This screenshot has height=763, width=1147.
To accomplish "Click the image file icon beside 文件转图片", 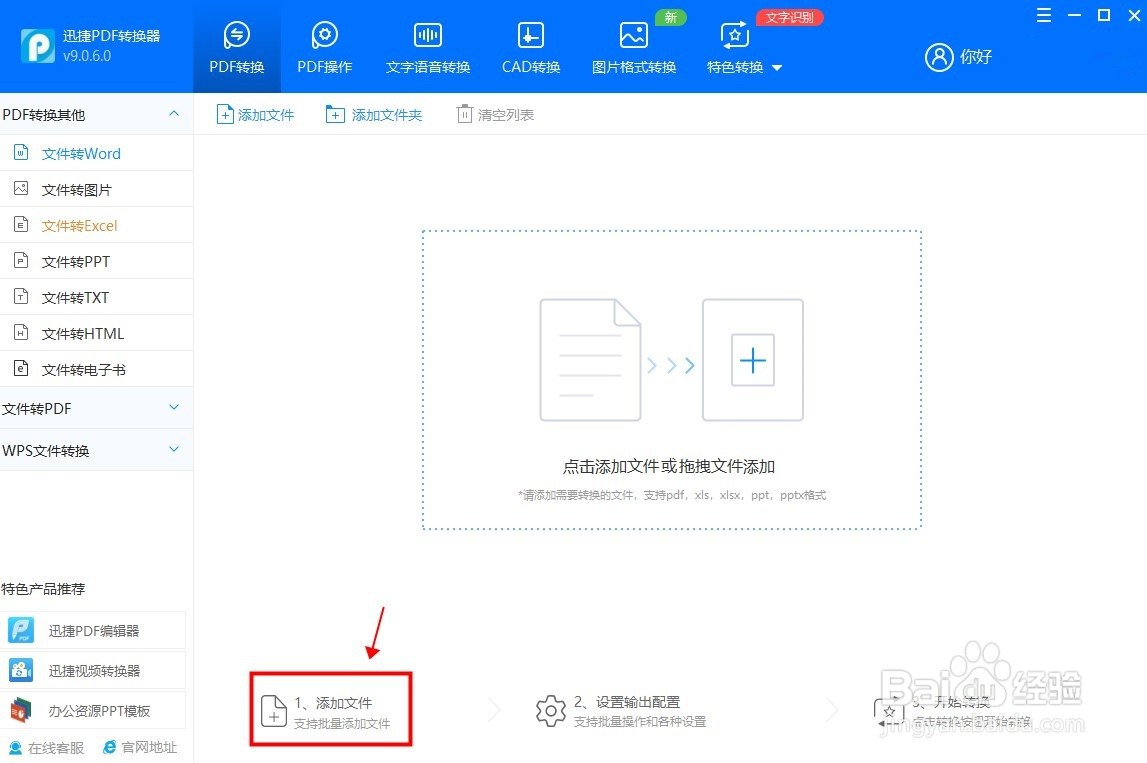I will (21, 189).
